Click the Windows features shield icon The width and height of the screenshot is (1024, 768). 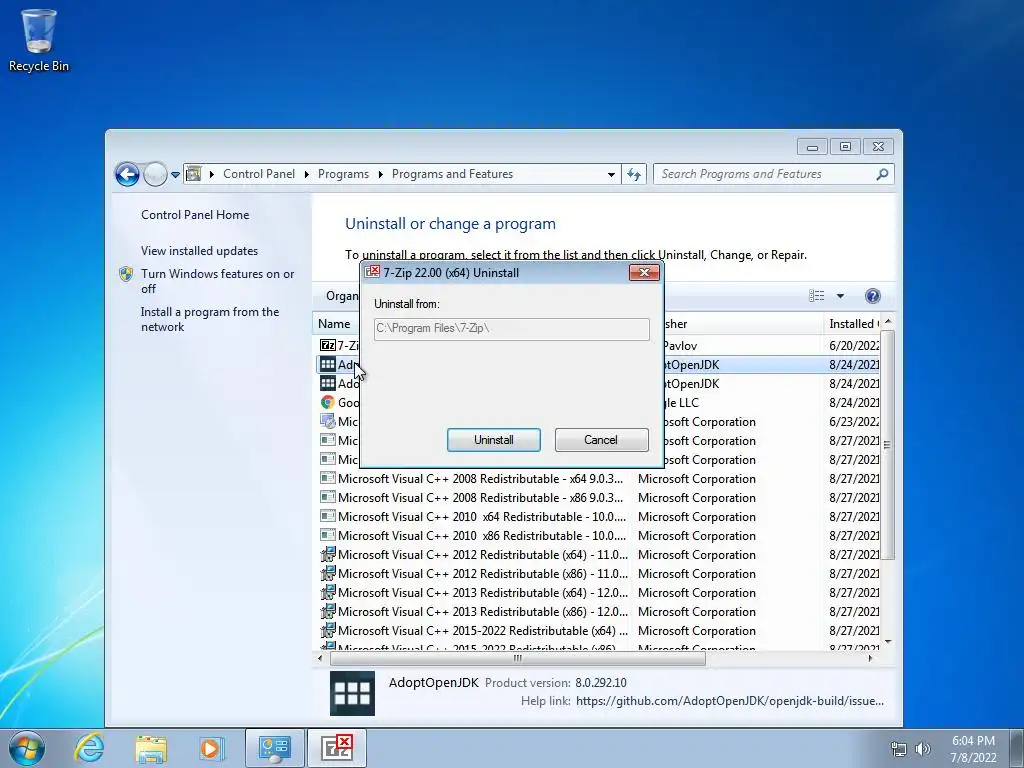coord(126,274)
